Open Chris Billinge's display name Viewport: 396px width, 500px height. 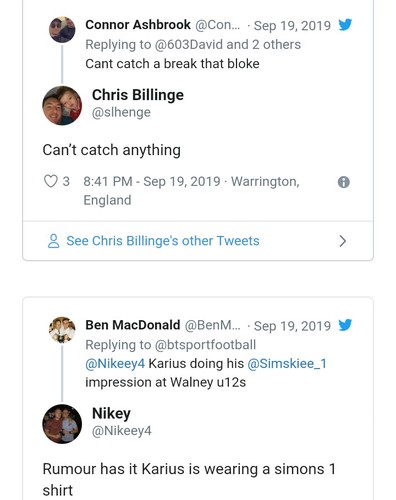tap(138, 95)
